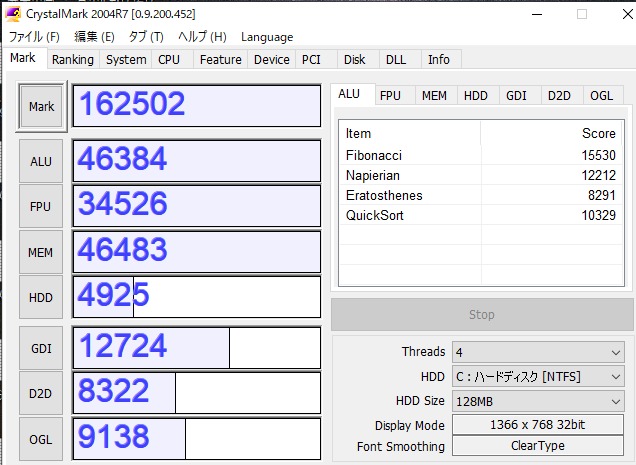Switch to the Device tab
636x465 pixels.
pyautogui.click(x=271, y=60)
